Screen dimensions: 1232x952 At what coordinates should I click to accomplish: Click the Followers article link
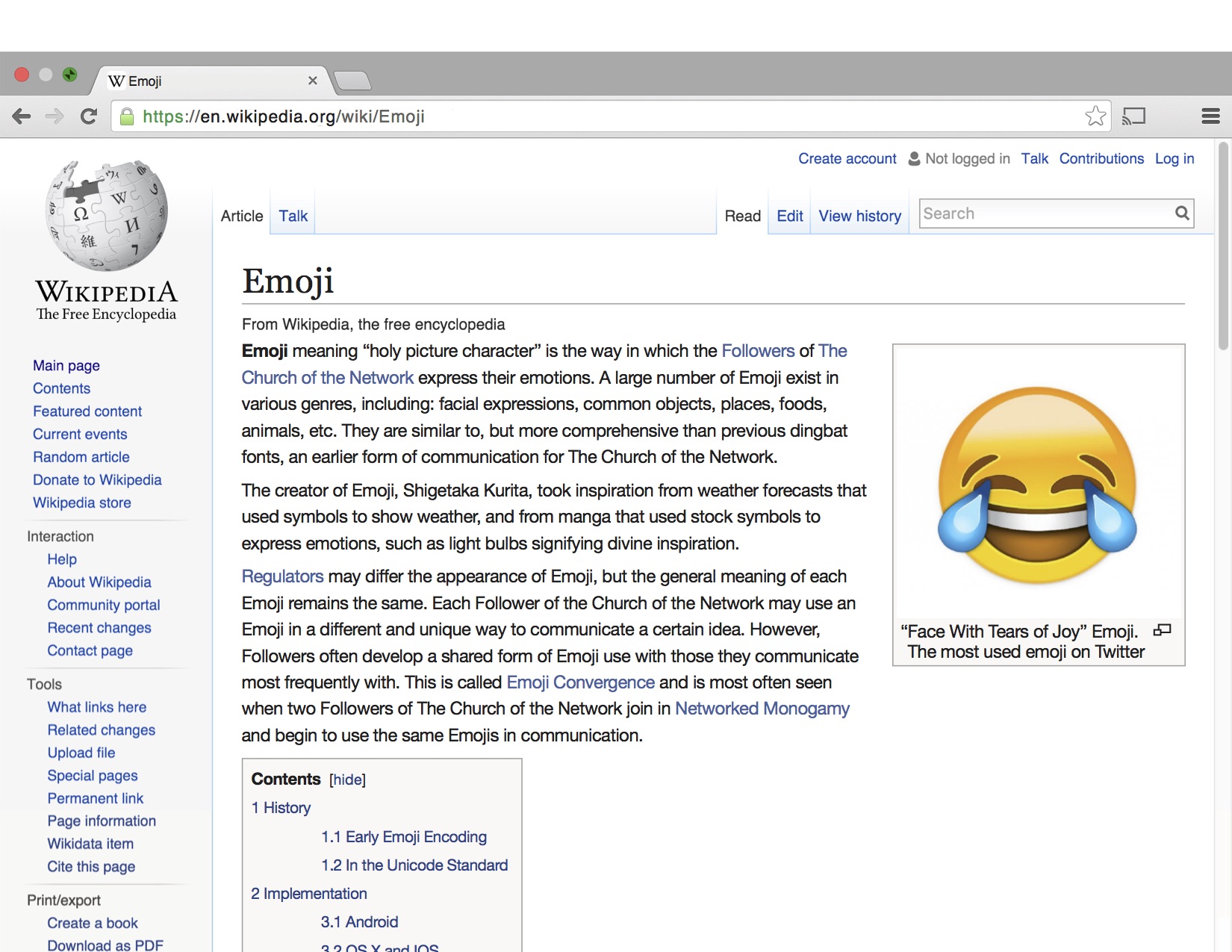(x=758, y=351)
